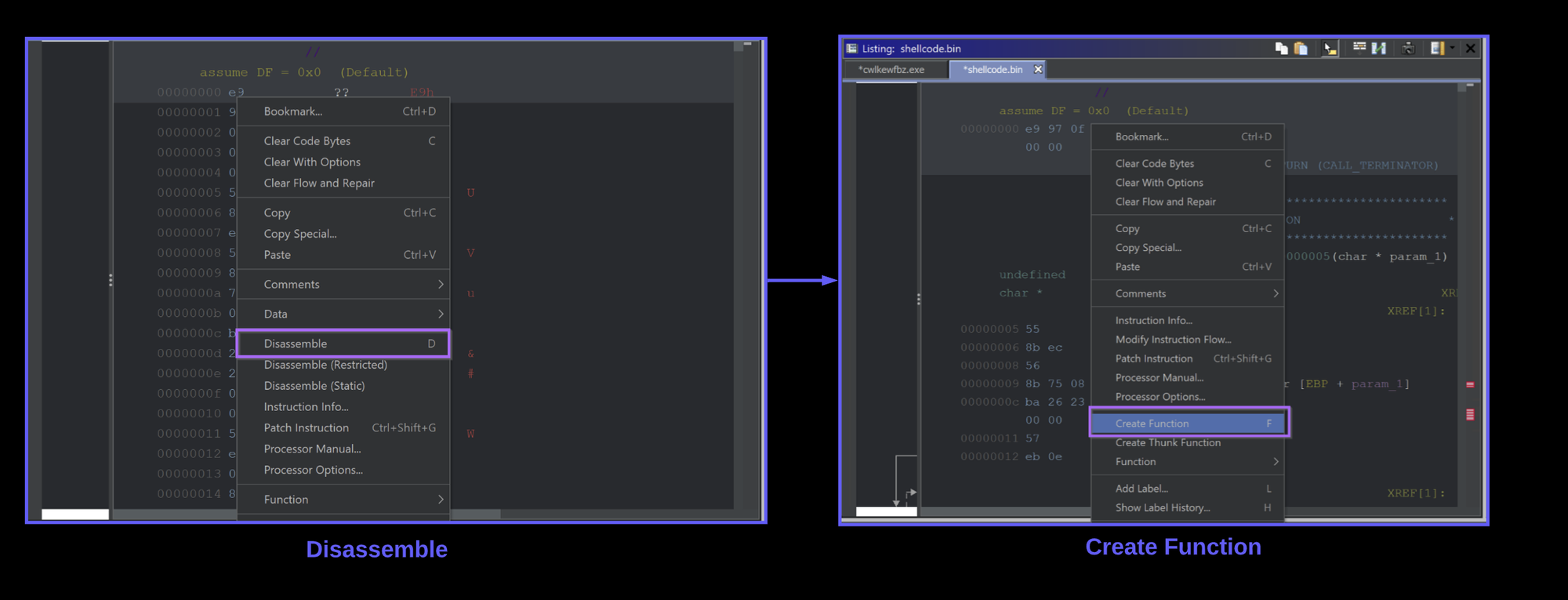Choose Disassemble (Restricted) menu entry
1568x600 pixels.
(343, 365)
